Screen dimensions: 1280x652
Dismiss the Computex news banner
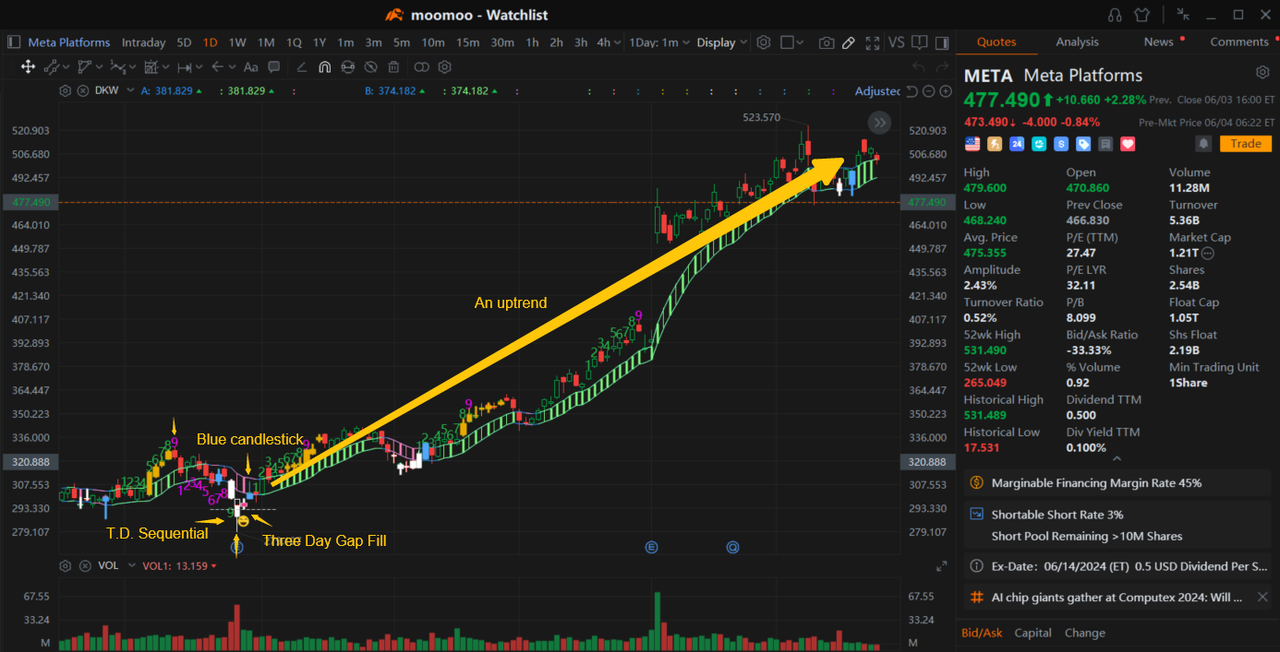(1262, 597)
